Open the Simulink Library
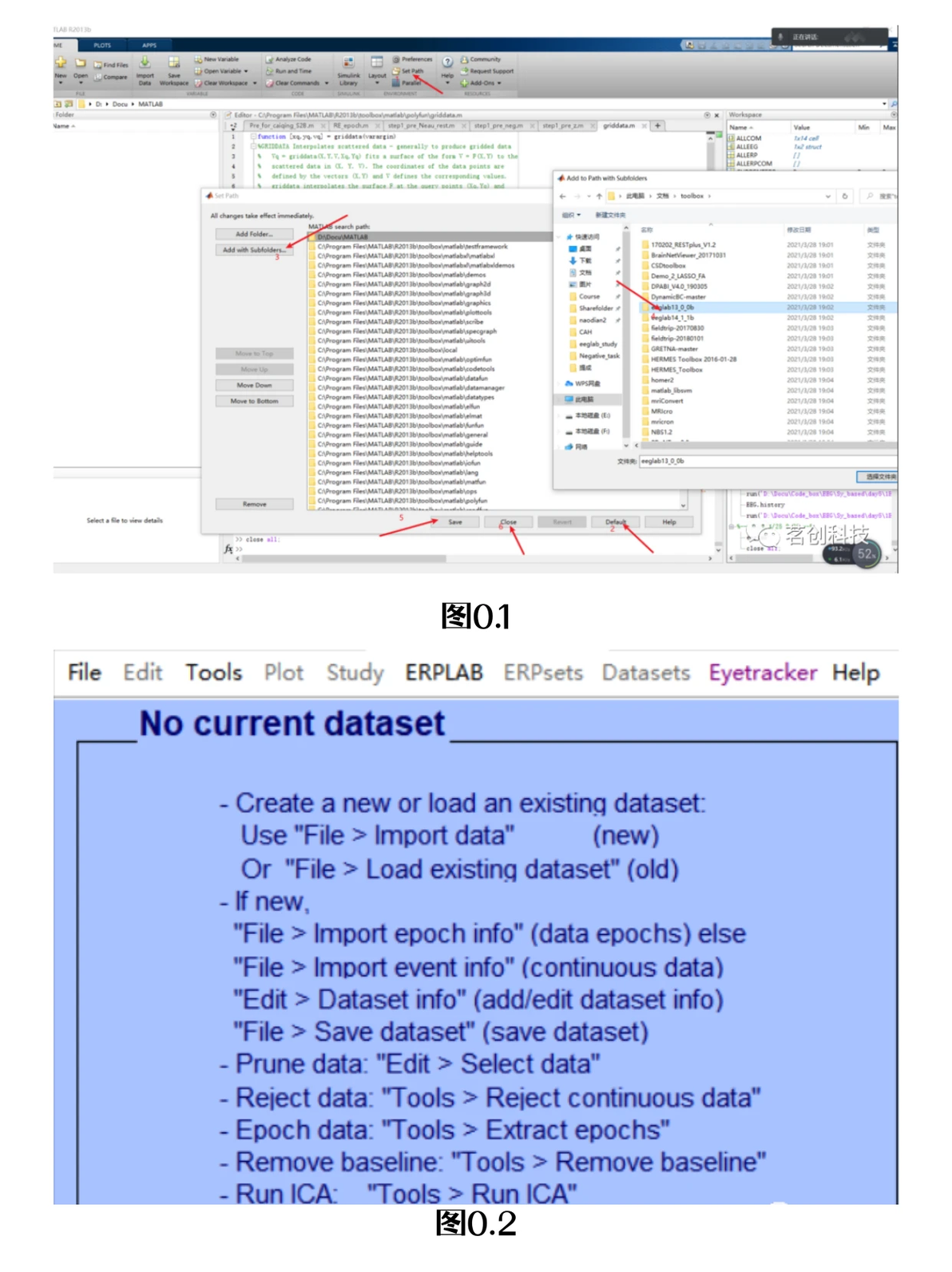Image resolution: width=952 pixels, height=1272 pixels. (x=348, y=71)
